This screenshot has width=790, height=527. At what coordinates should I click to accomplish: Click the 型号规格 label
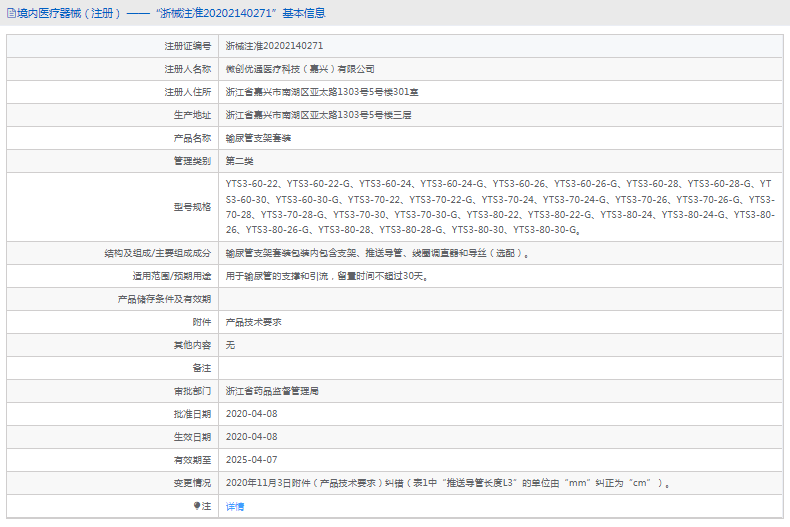tap(192, 207)
